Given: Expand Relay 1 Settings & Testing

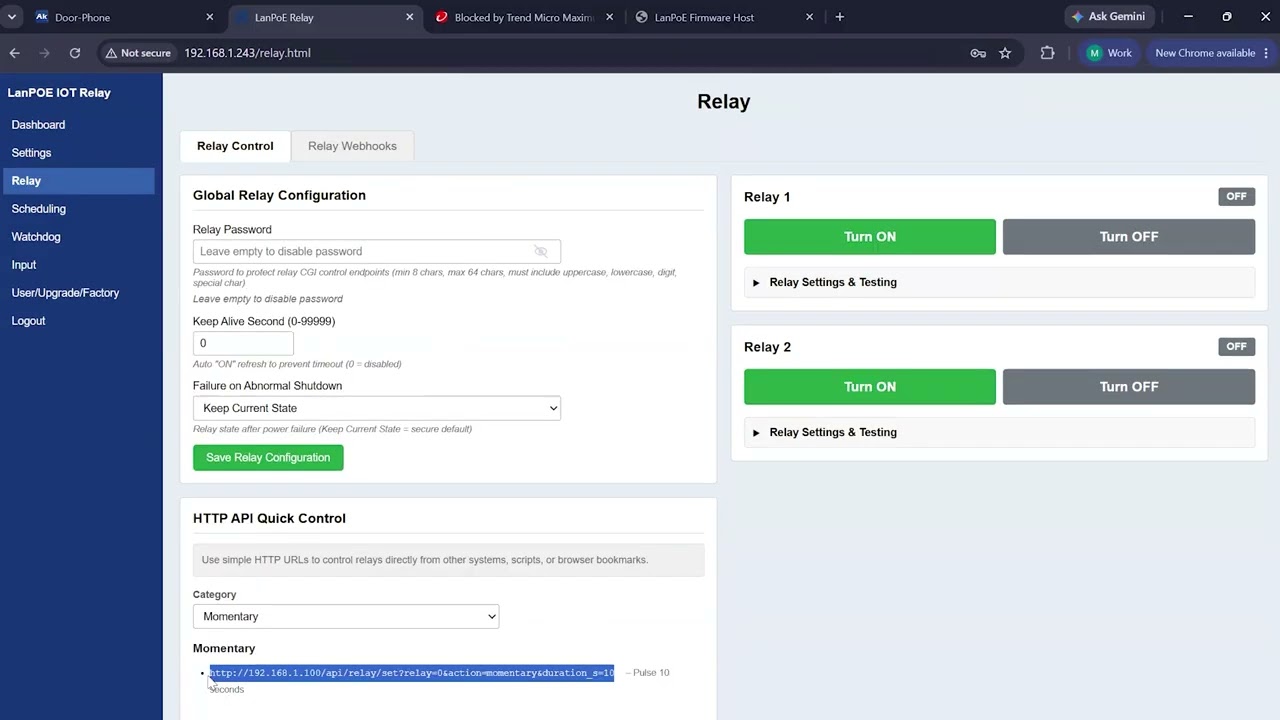Looking at the screenshot, I should pyautogui.click(x=999, y=282).
